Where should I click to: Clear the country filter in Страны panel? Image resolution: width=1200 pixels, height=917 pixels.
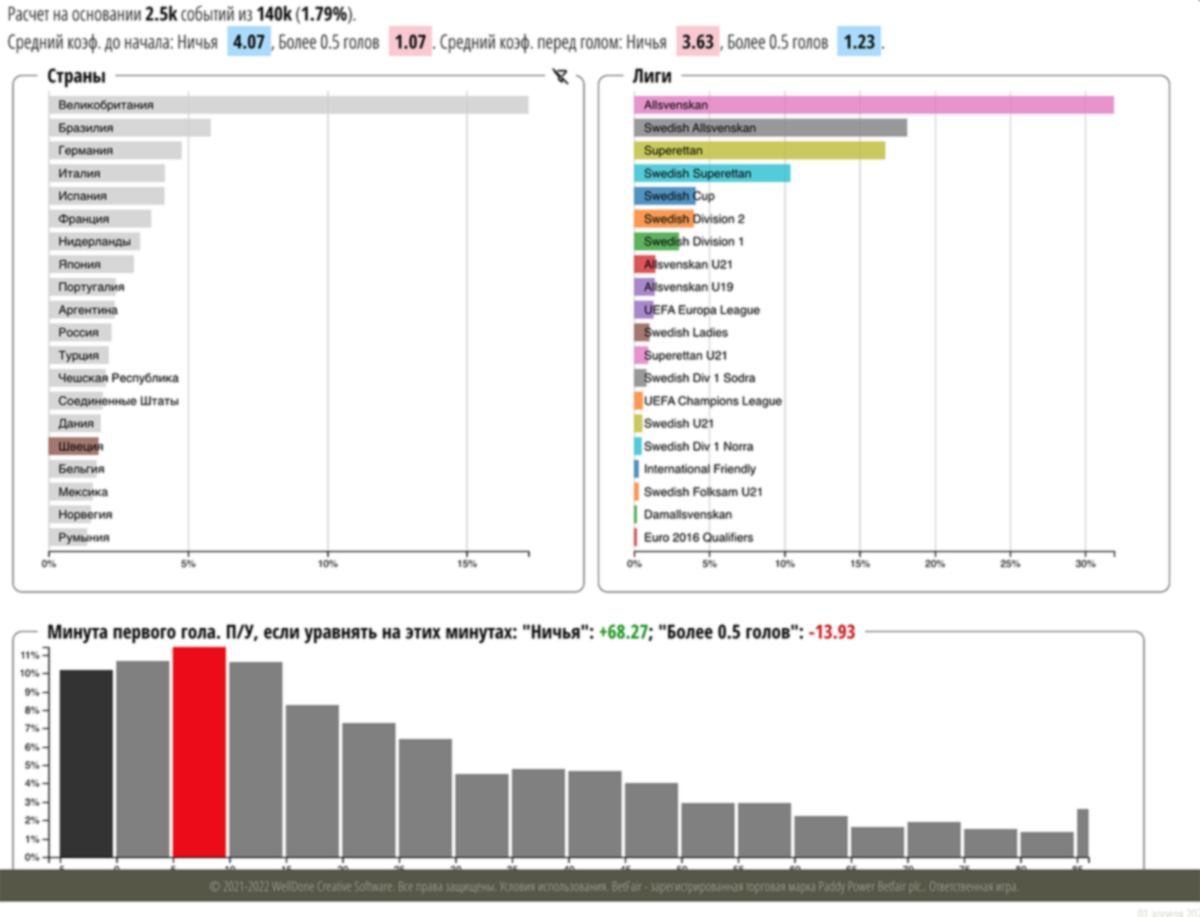(x=560, y=77)
